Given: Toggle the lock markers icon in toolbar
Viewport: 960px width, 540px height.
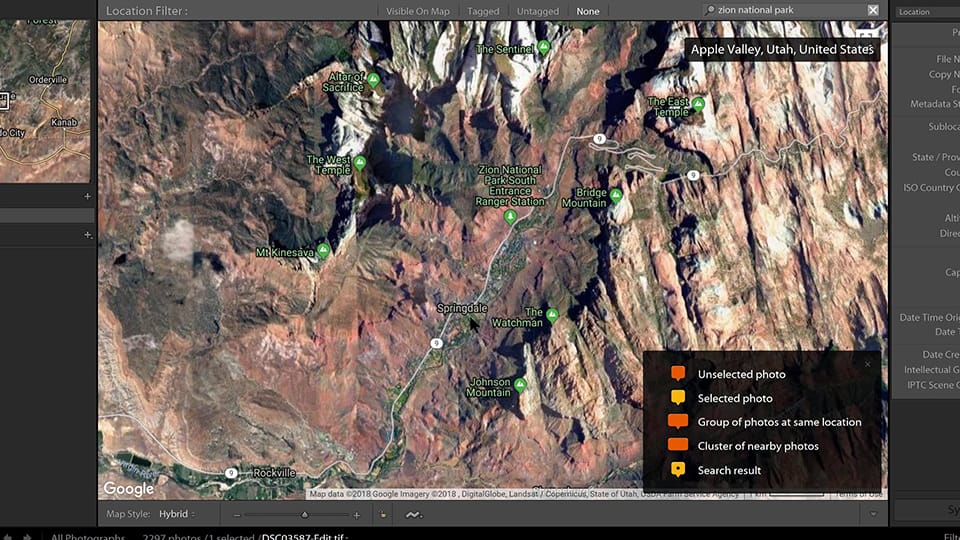Looking at the screenshot, I should [x=383, y=515].
